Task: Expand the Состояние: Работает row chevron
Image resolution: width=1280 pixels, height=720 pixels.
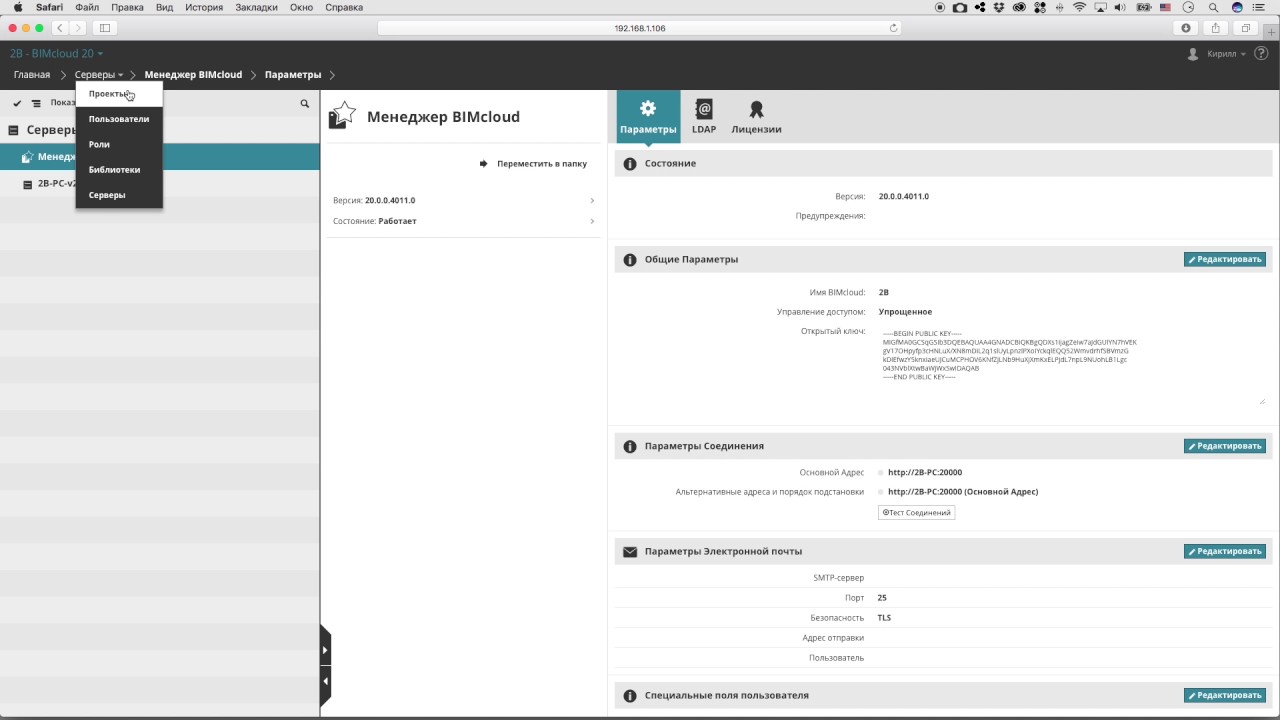Action: (x=592, y=221)
